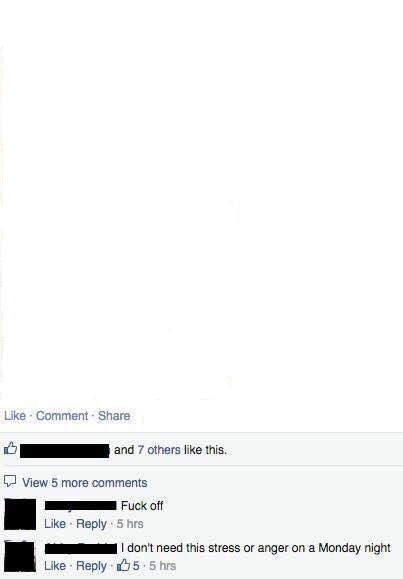Click the speech bubble icon beside View more comments
This screenshot has width=403, height=579.
(10, 481)
